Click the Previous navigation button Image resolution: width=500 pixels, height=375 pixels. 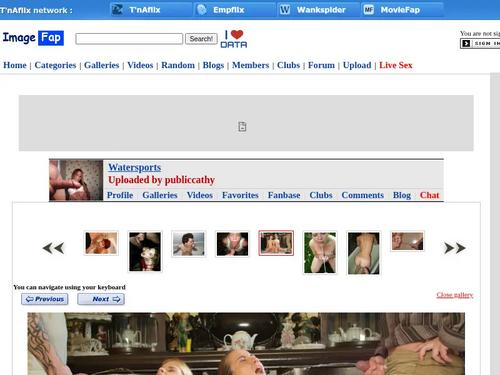pyautogui.click(x=45, y=299)
